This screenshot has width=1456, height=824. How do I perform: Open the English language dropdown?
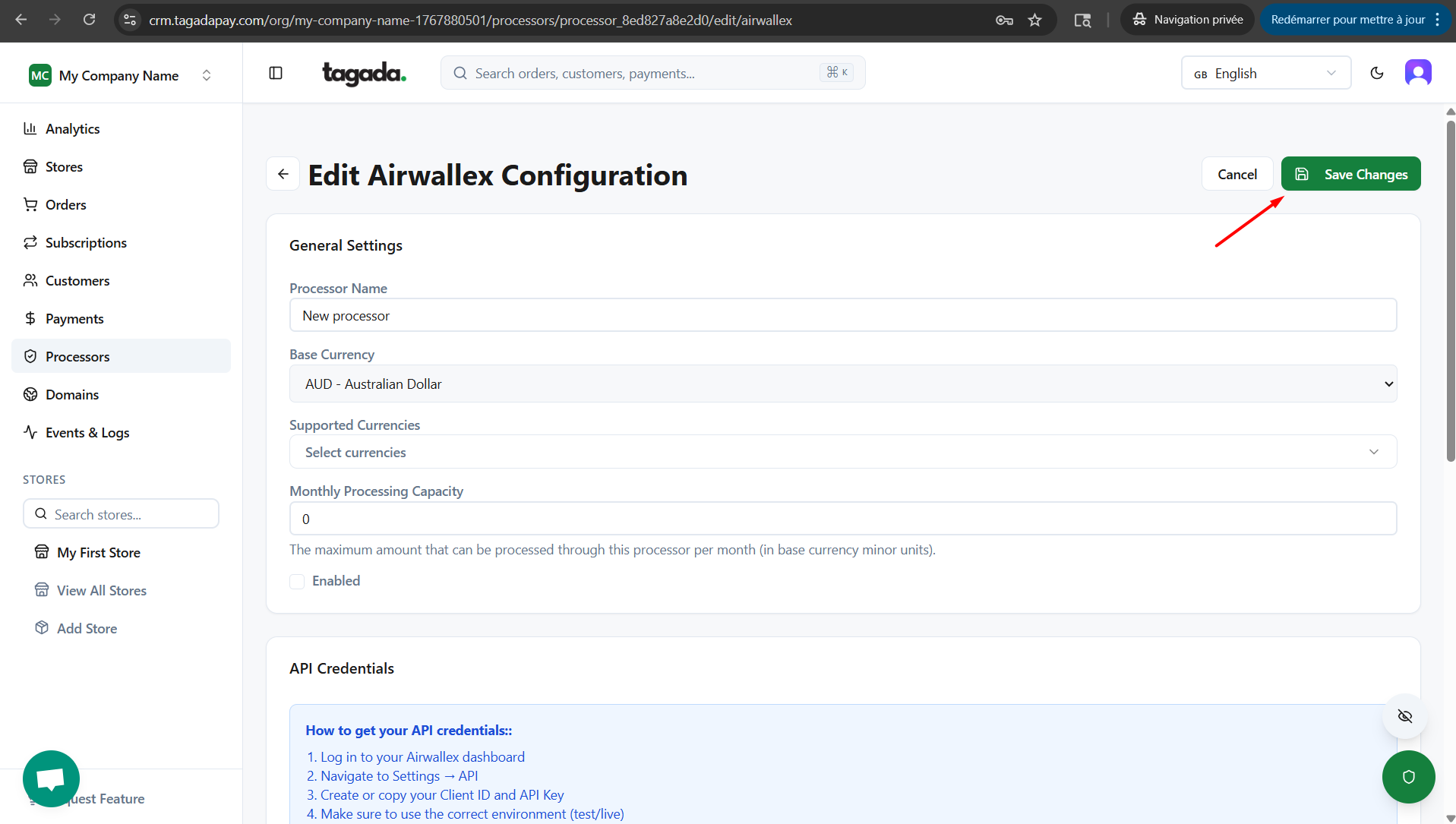1265,74
